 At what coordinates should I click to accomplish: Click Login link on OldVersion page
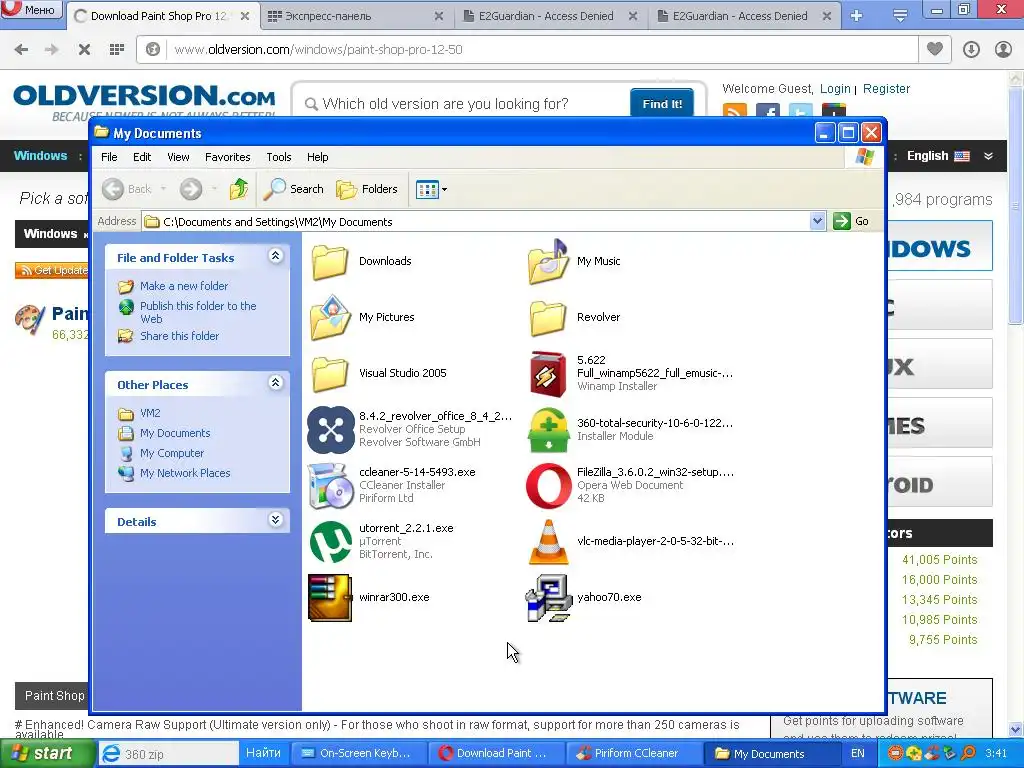835,89
